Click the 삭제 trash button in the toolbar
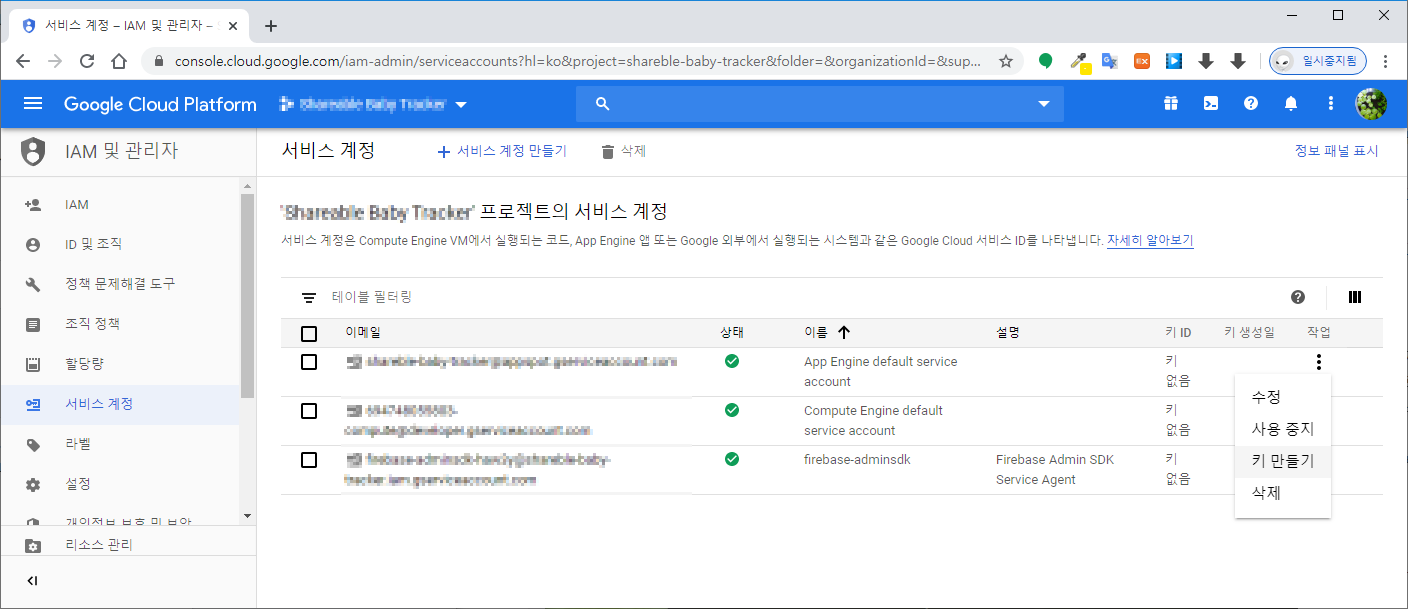1408x609 pixels. (x=623, y=151)
